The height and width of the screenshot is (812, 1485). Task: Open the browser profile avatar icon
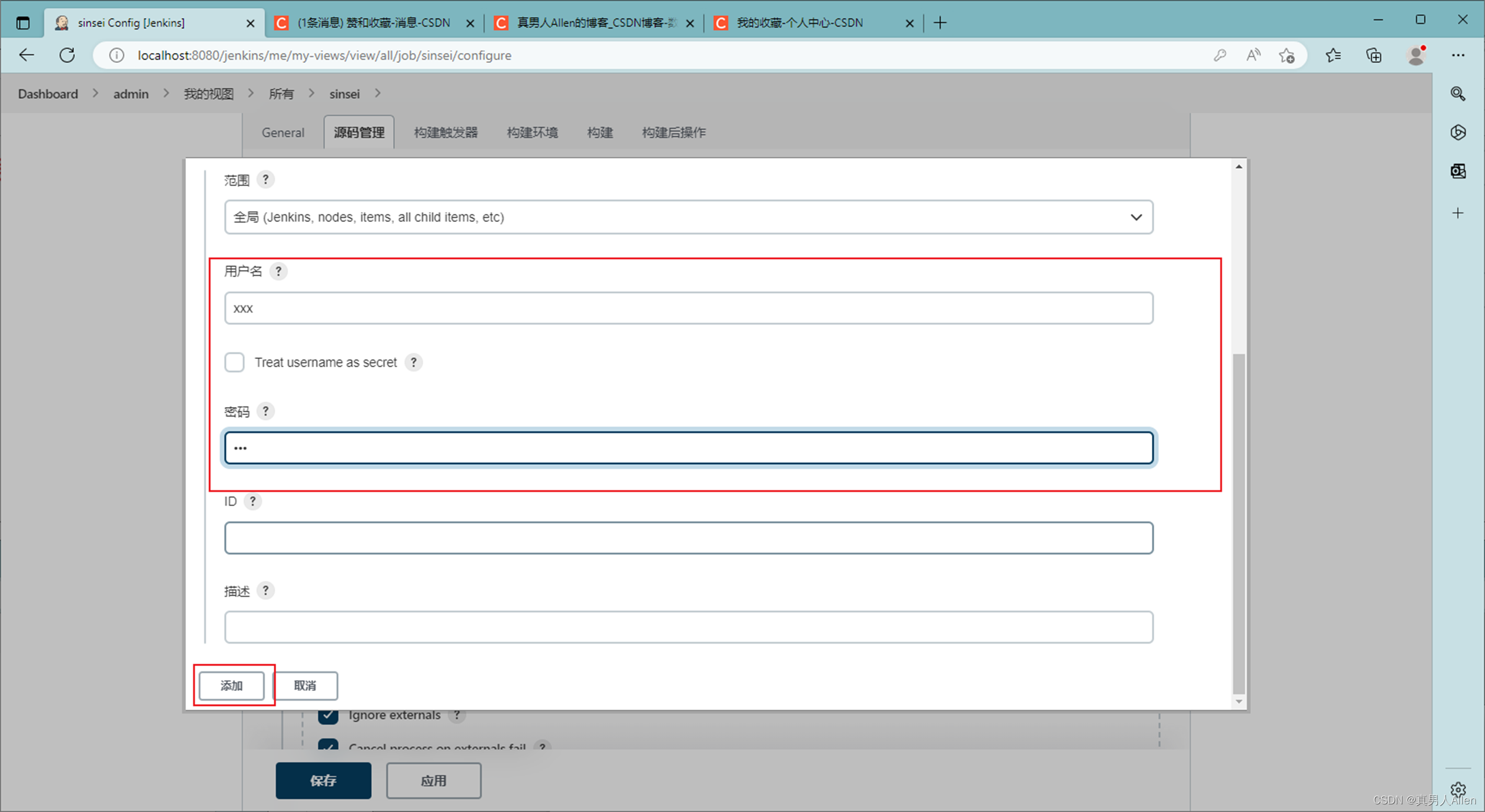(x=1416, y=55)
